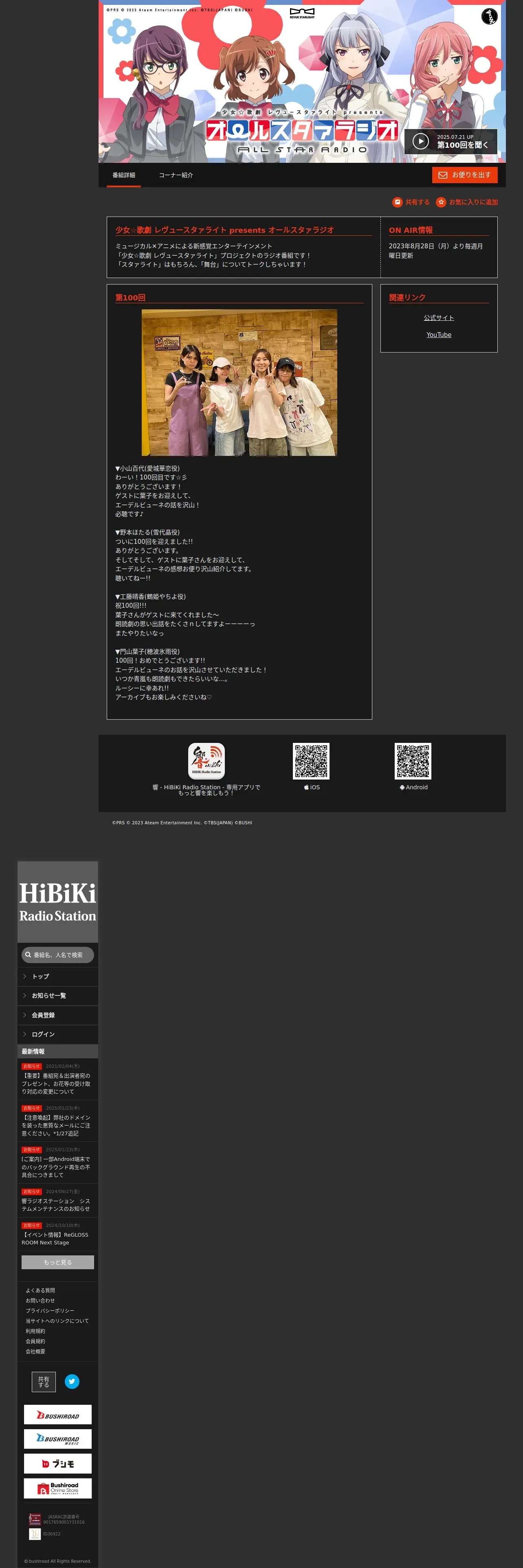The width and height of the screenshot is (523, 1568).
Task: Open the BUSHIROAD MUSIC banner logo
Action: (58, 1439)
